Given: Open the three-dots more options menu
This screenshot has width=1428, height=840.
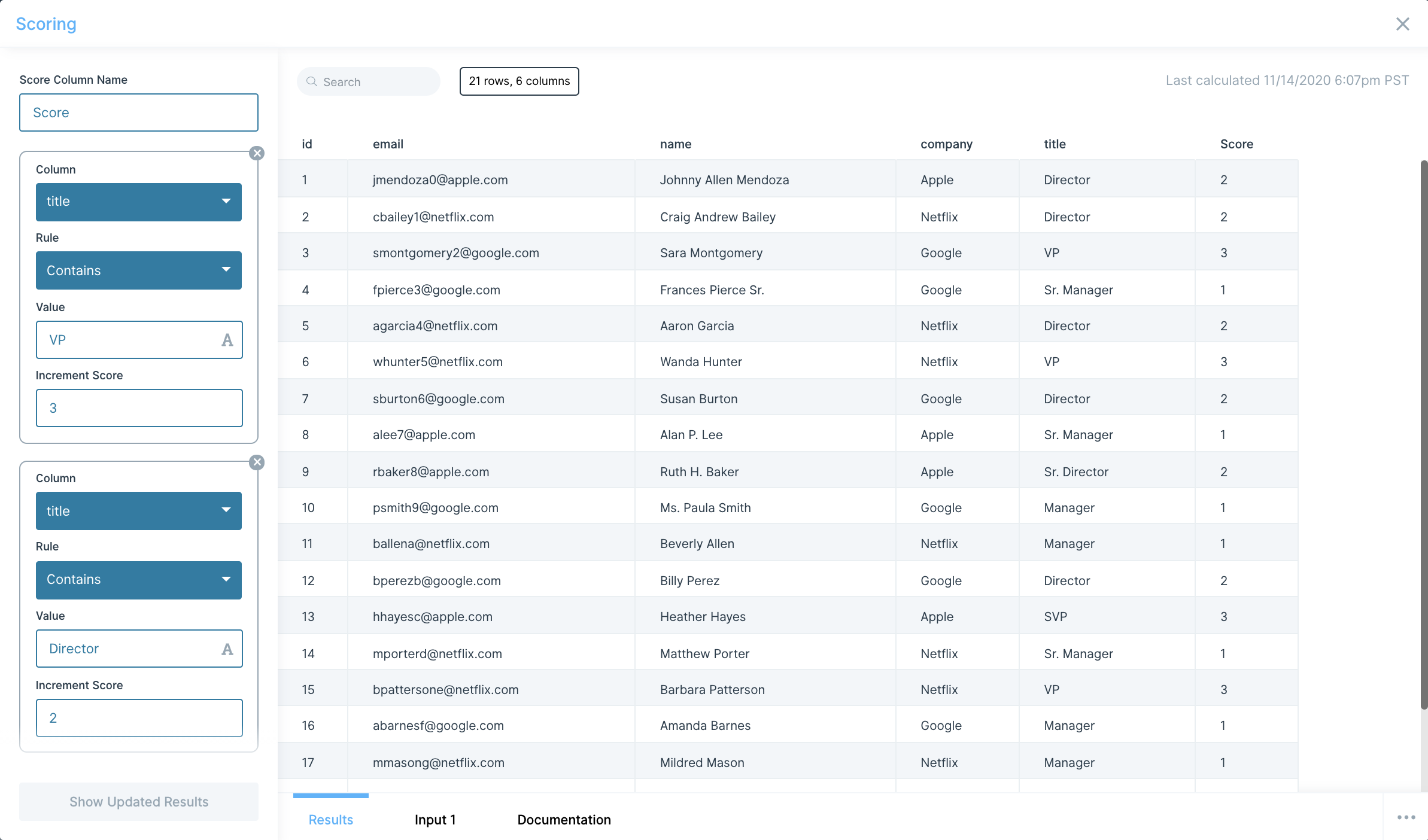Looking at the screenshot, I should click(1406, 817).
